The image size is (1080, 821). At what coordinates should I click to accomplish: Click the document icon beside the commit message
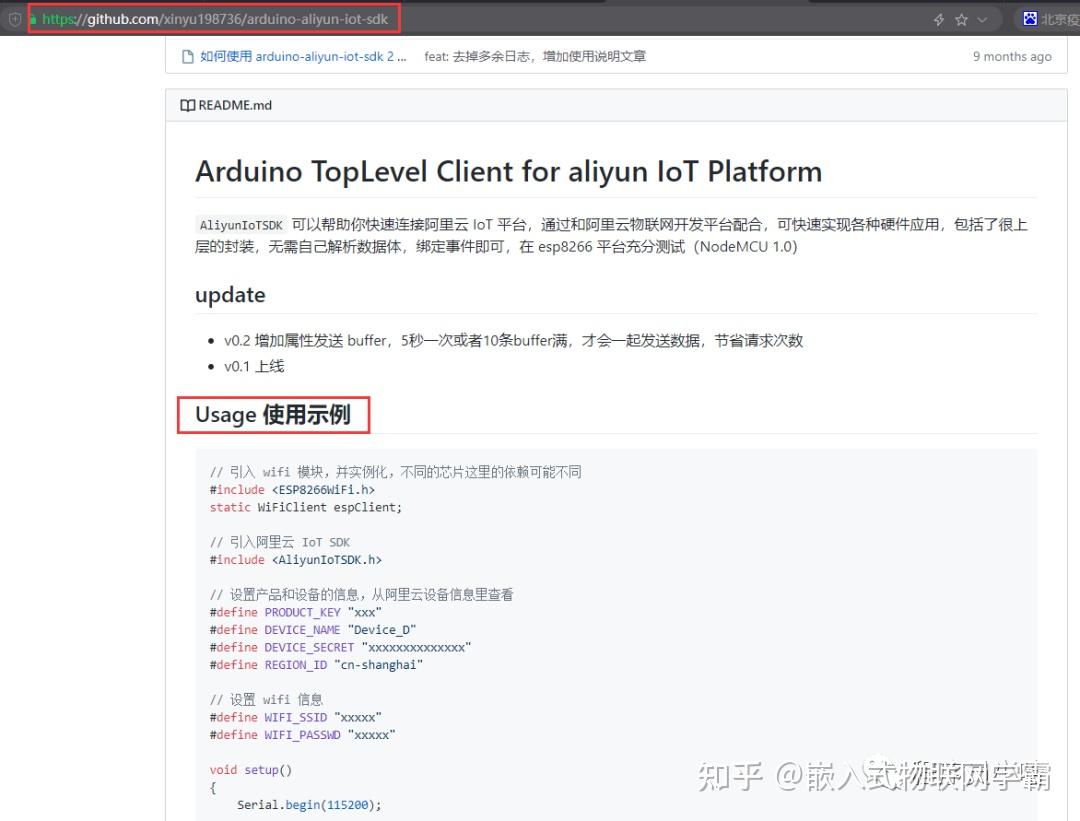(187, 56)
